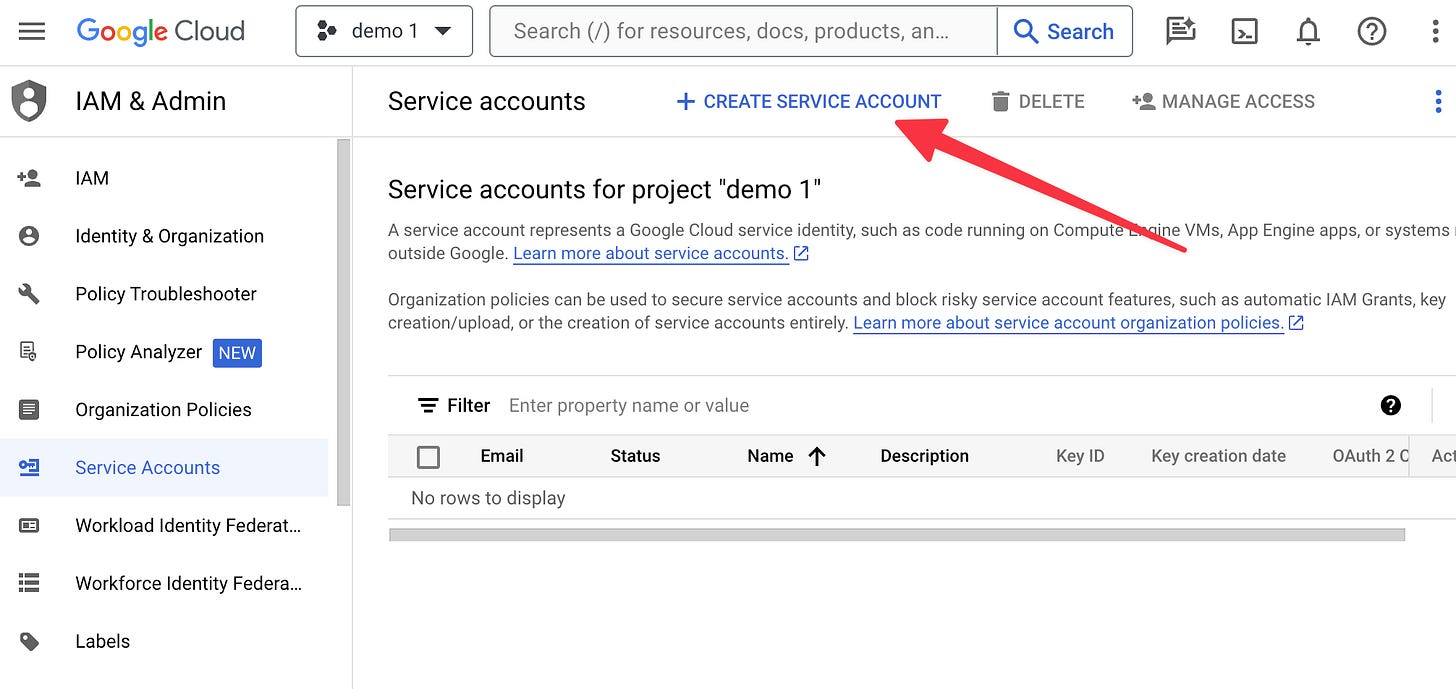Image resolution: width=1456 pixels, height=689 pixels.
Task: Click the NEW badge beside Policy Analyzer
Action: coord(237,352)
